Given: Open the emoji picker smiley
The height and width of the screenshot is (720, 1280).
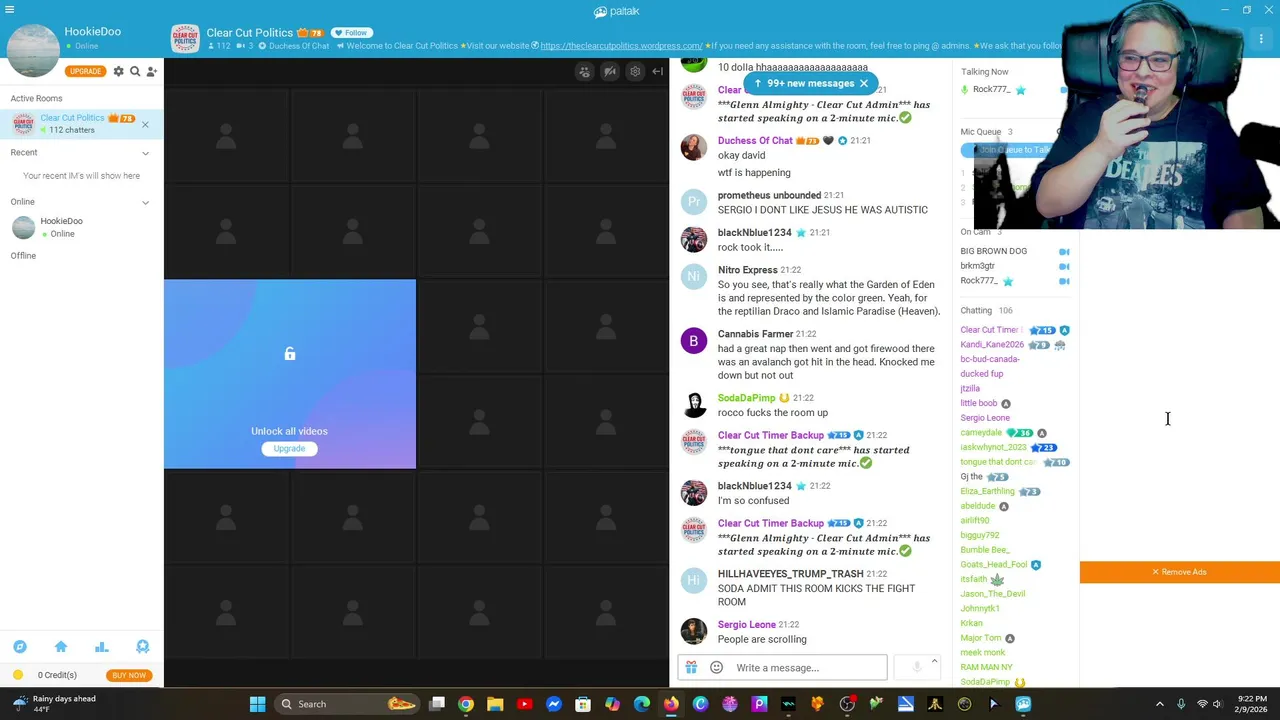Looking at the screenshot, I should point(716,668).
